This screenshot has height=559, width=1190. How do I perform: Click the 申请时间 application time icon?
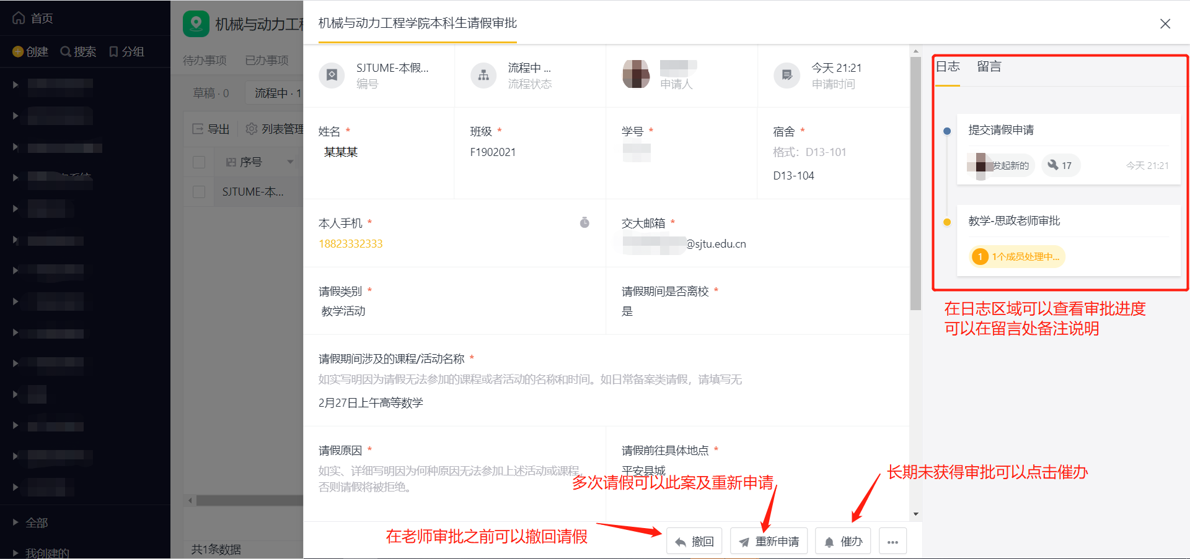click(x=787, y=75)
